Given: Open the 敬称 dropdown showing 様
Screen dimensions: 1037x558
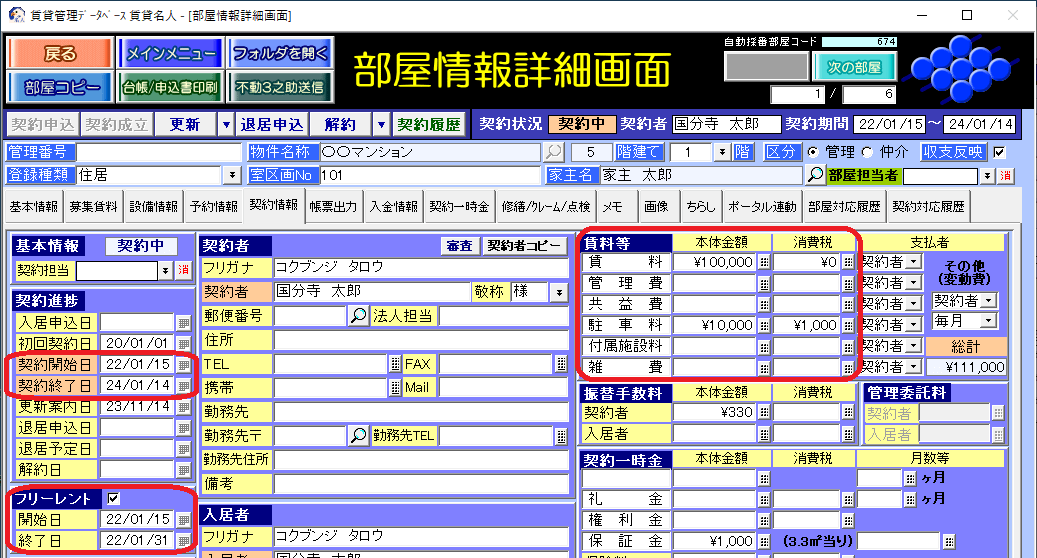Looking at the screenshot, I should point(559,292).
